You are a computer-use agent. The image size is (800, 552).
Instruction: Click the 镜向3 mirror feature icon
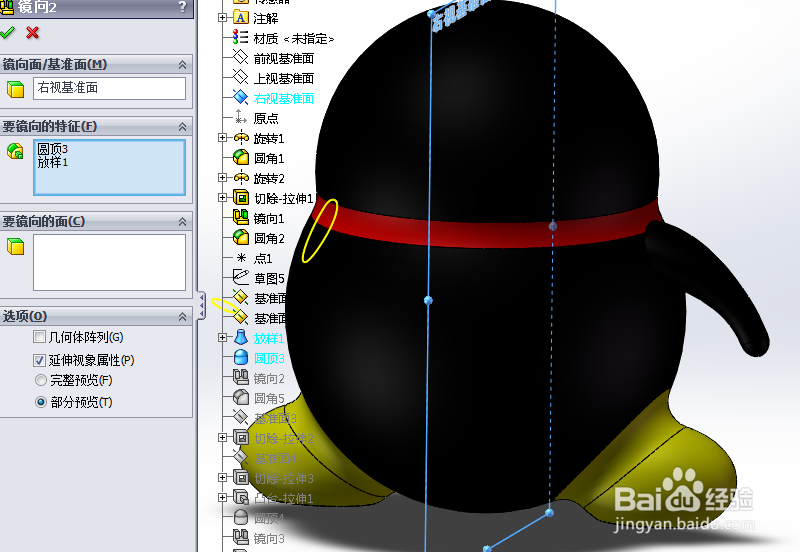241,537
